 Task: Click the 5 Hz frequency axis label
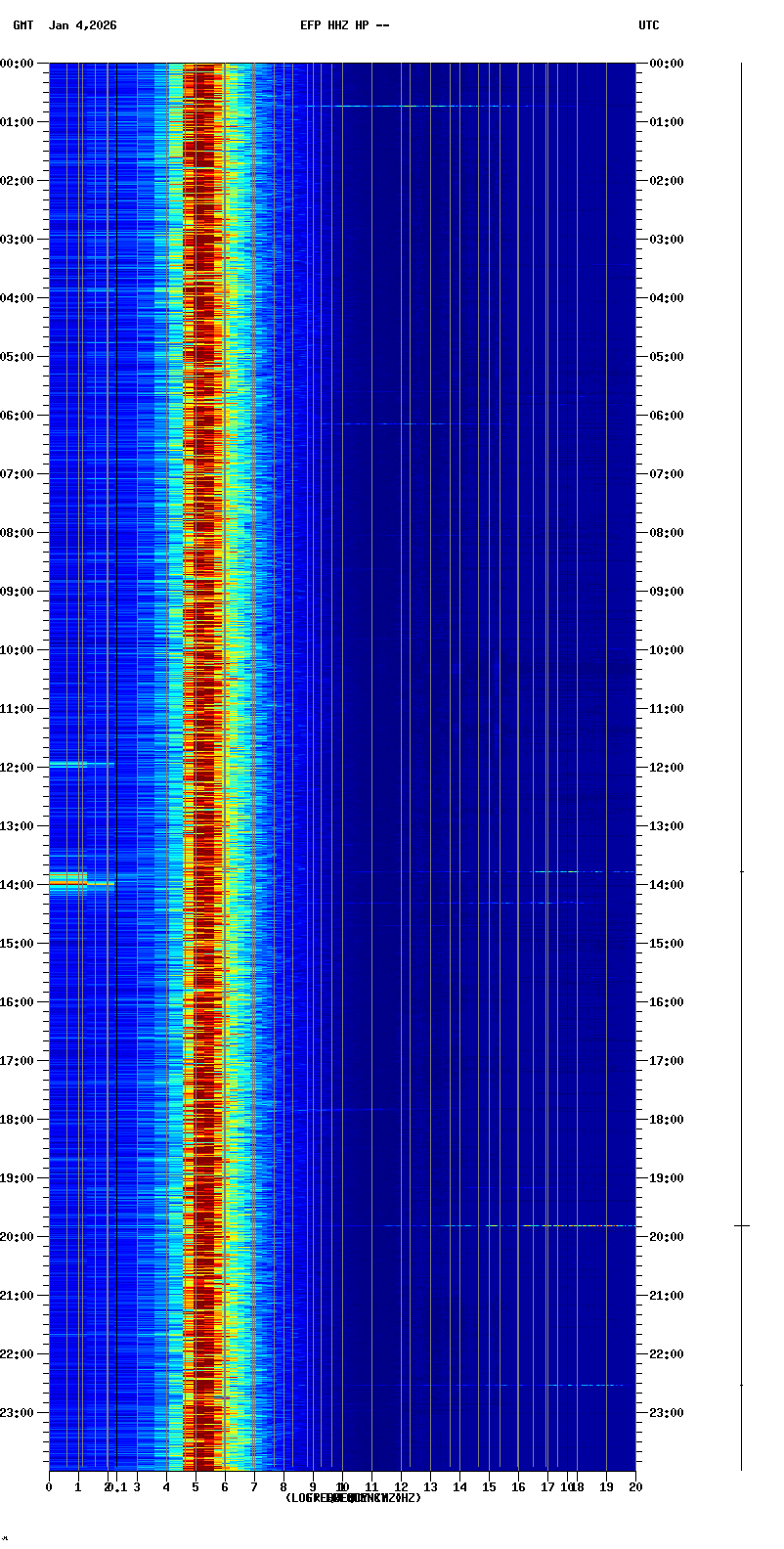pos(196,1487)
